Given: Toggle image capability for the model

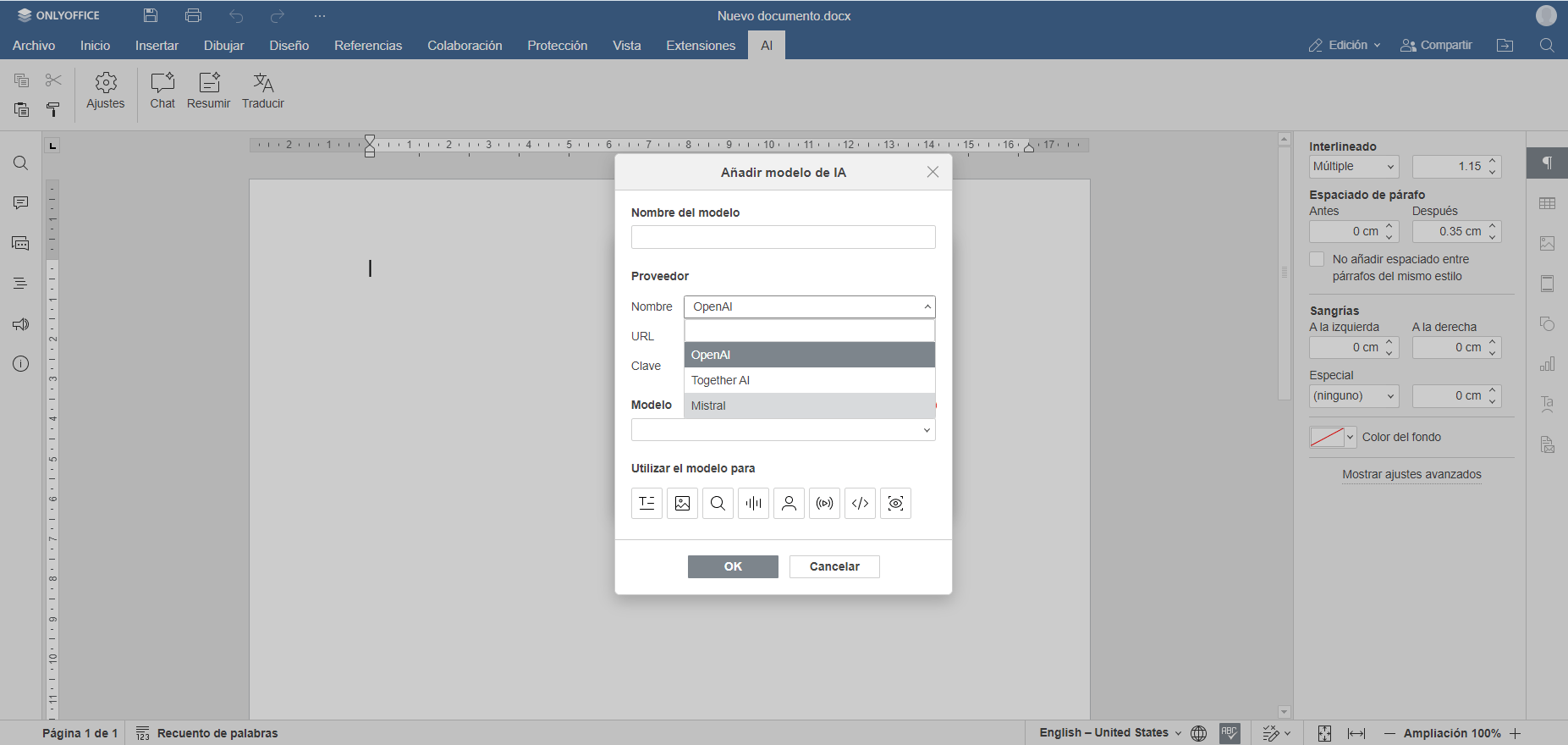Looking at the screenshot, I should coord(682,503).
